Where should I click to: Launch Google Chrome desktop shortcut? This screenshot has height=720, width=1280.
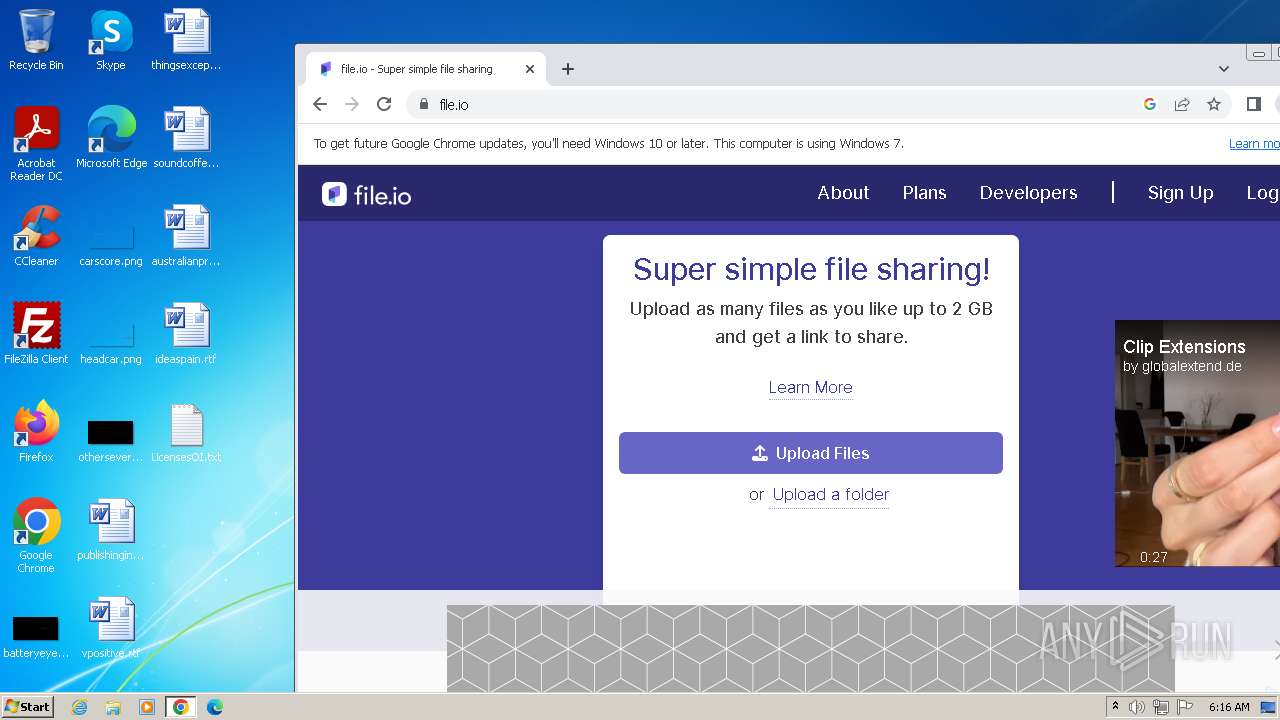[x=36, y=536]
